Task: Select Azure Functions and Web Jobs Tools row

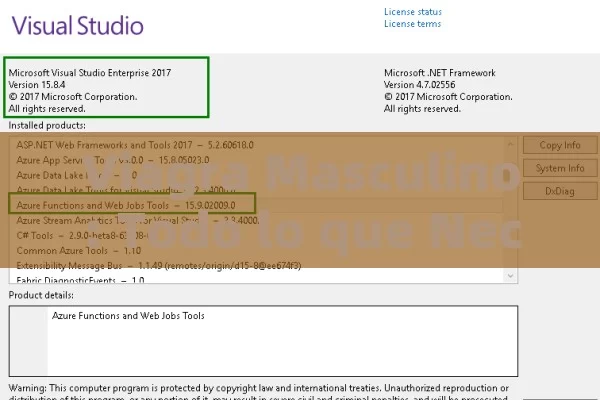Action: 256,206
